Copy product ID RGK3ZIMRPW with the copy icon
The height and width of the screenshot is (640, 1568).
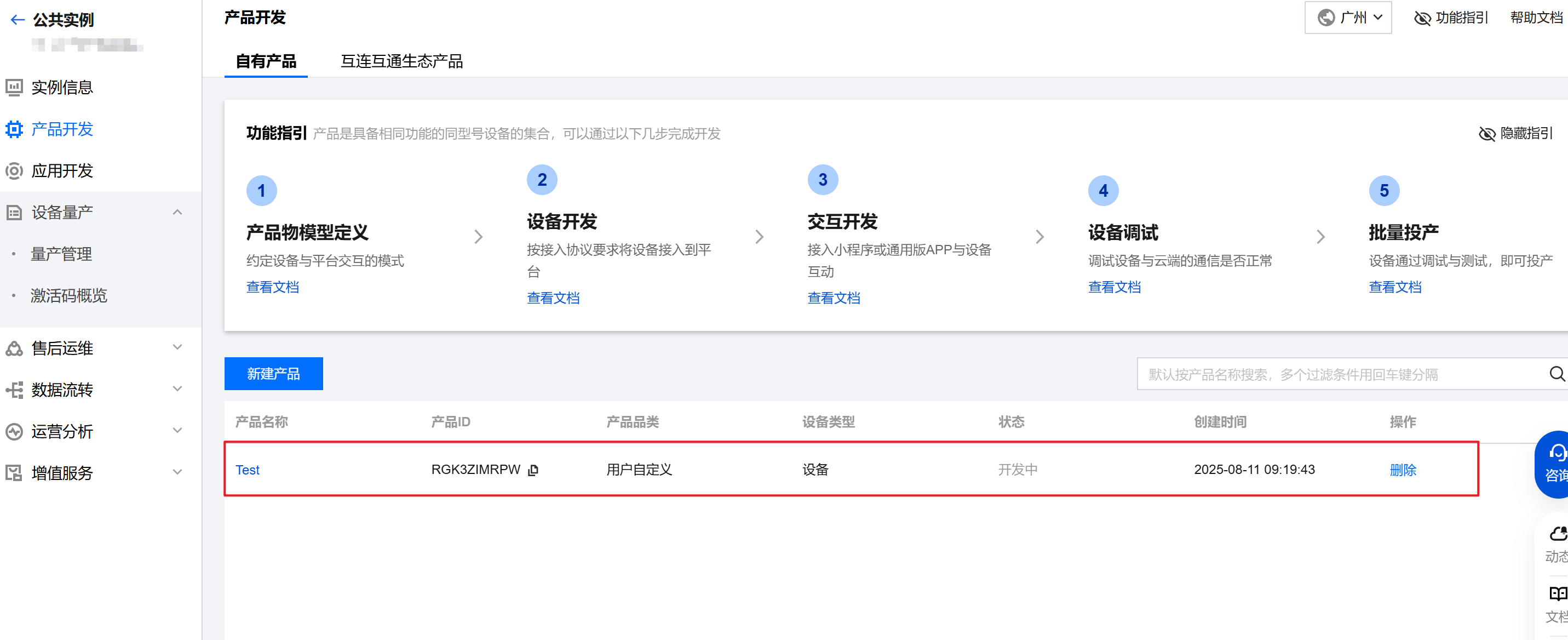[533, 470]
